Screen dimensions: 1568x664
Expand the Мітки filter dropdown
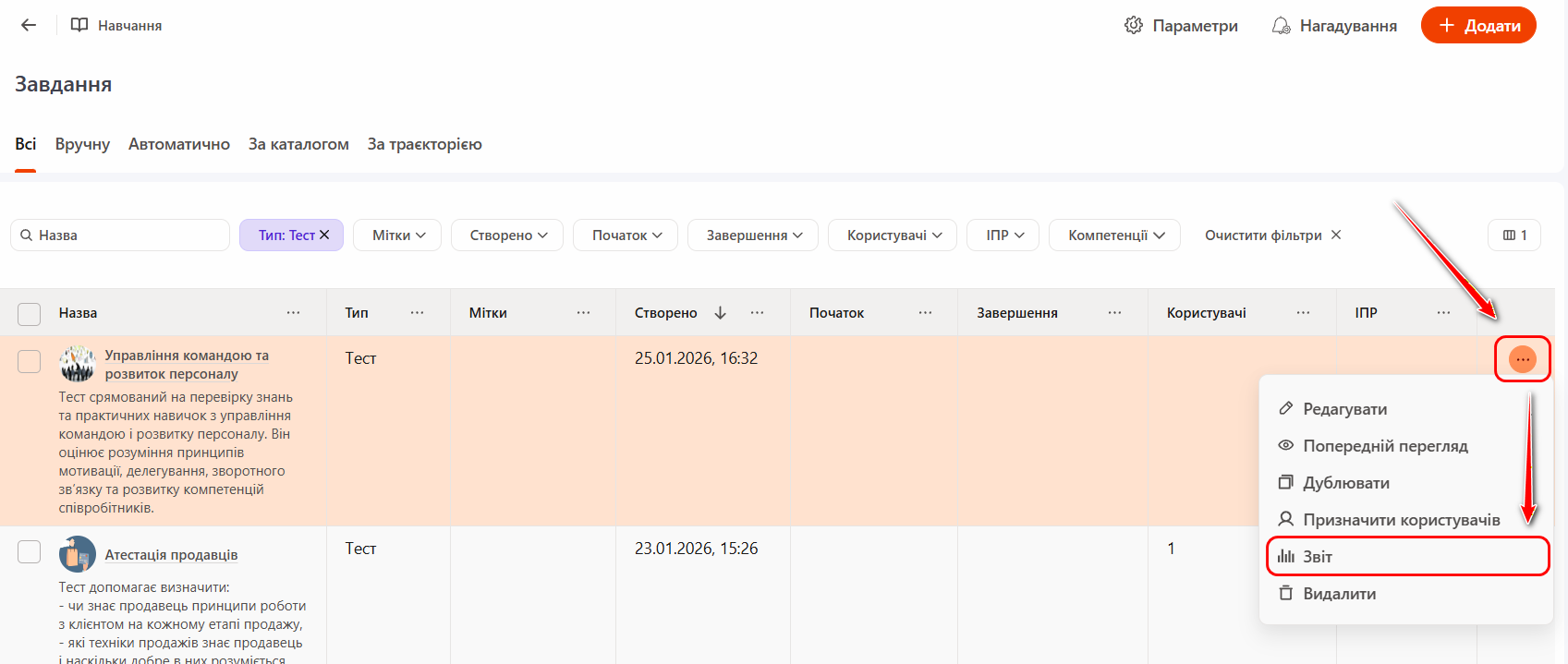pyautogui.click(x=397, y=235)
